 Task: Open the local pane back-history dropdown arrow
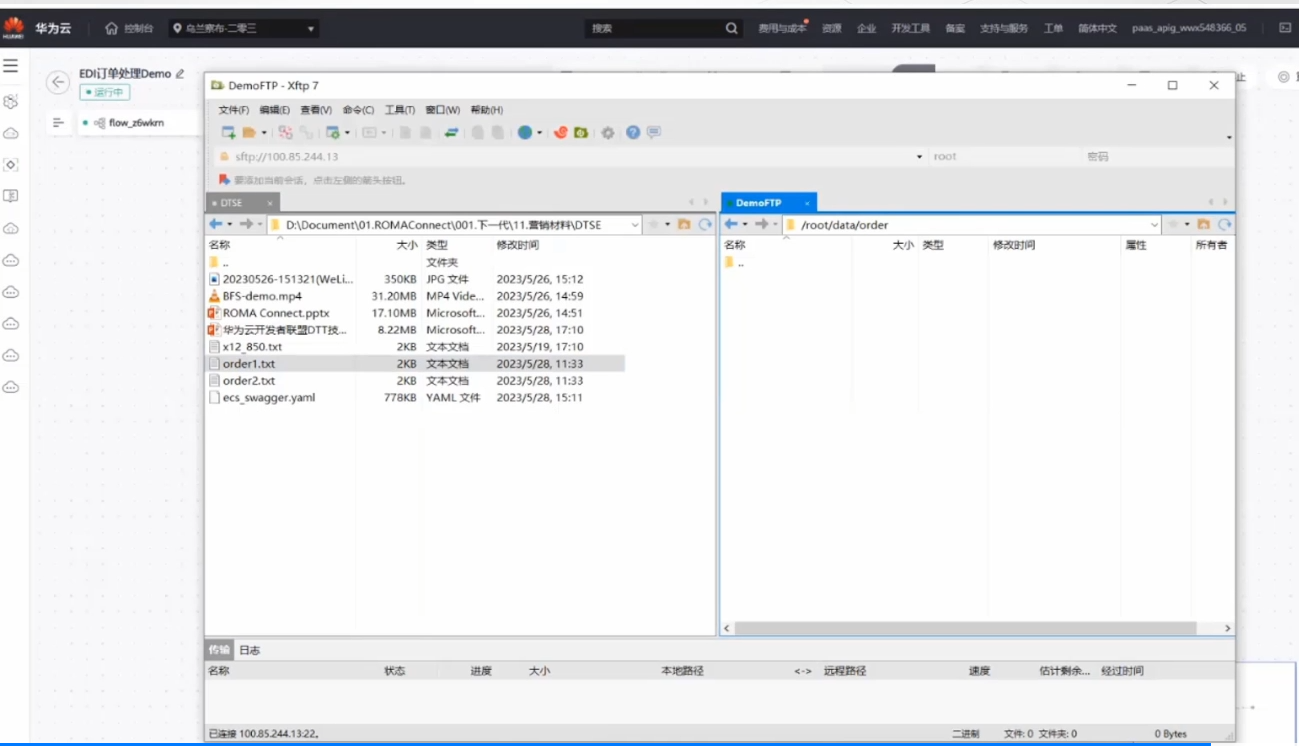[229, 225]
